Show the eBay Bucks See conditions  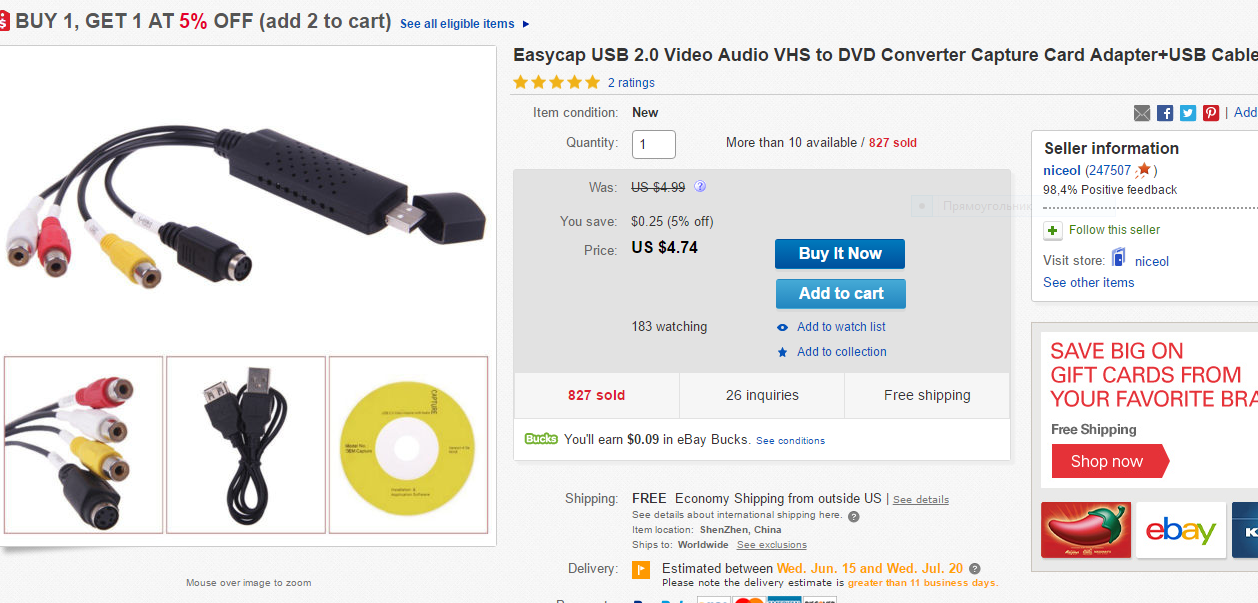pos(790,440)
